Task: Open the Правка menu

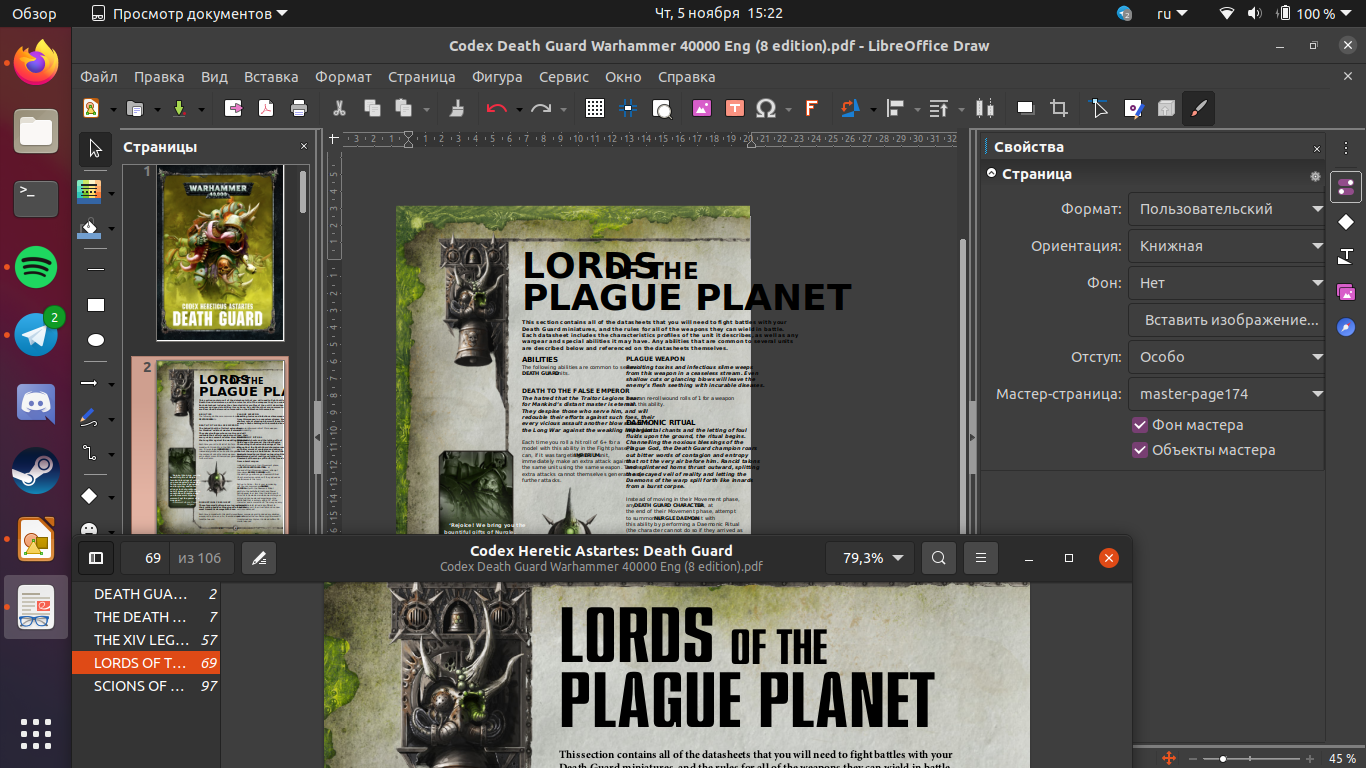Action: (159, 77)
